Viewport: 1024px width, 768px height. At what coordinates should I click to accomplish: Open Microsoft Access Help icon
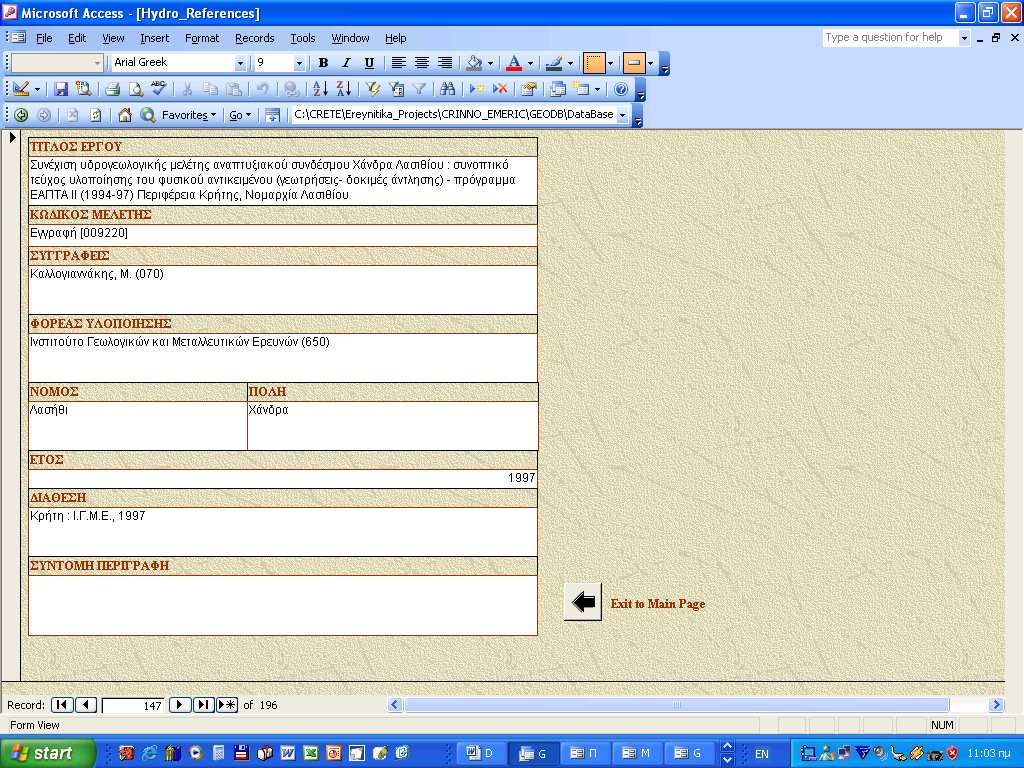(x=621, y=89)
